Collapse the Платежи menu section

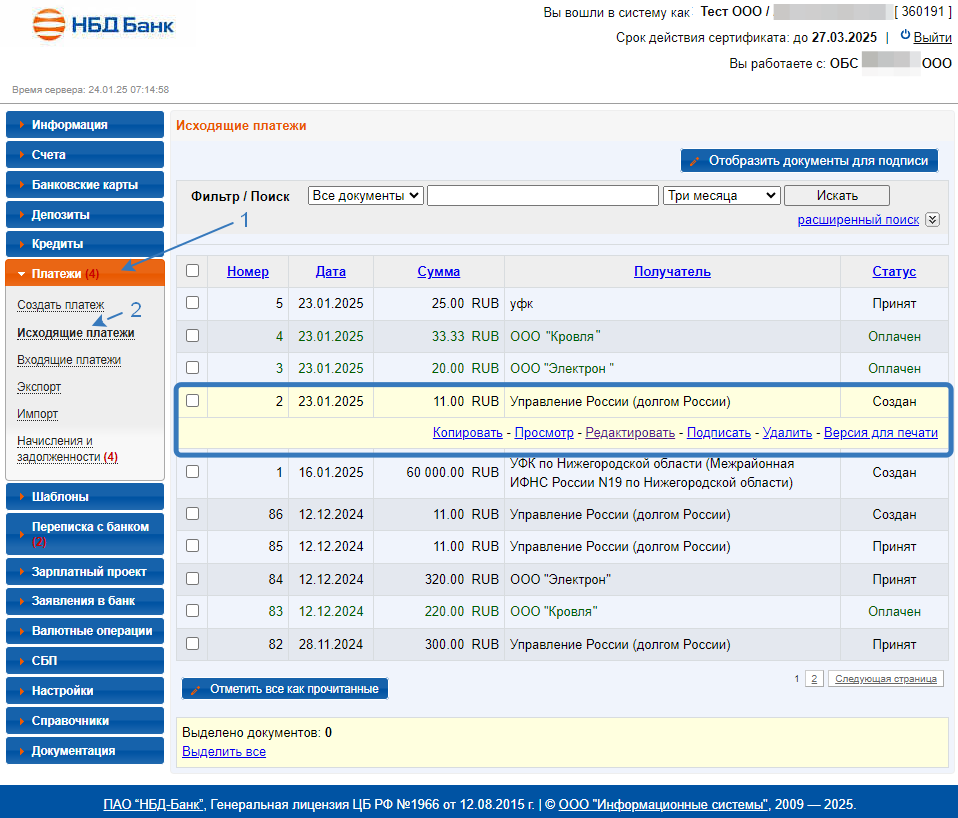click(21, 274)
